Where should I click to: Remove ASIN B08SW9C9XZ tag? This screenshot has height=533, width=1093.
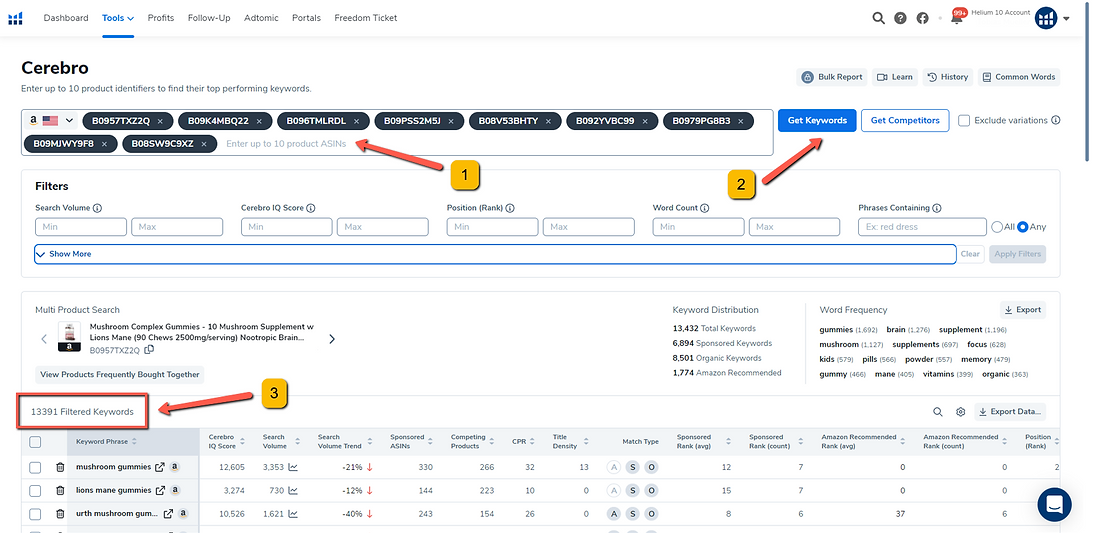coord(204,144)
